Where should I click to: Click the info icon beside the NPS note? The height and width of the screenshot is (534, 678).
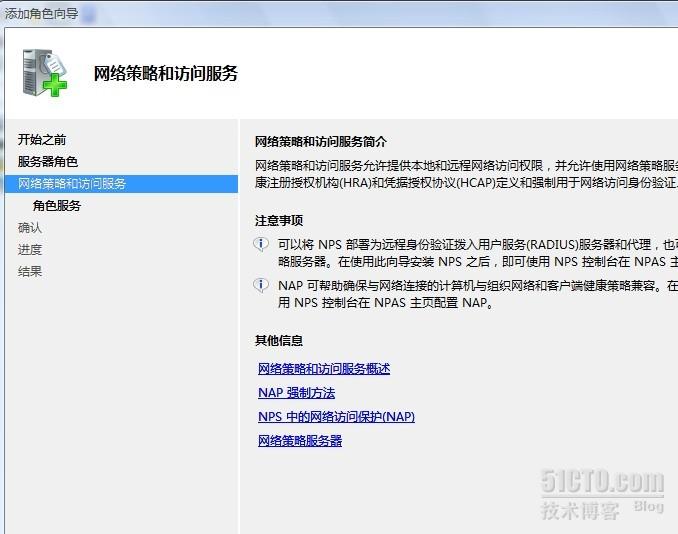click(x=261, y=244)
